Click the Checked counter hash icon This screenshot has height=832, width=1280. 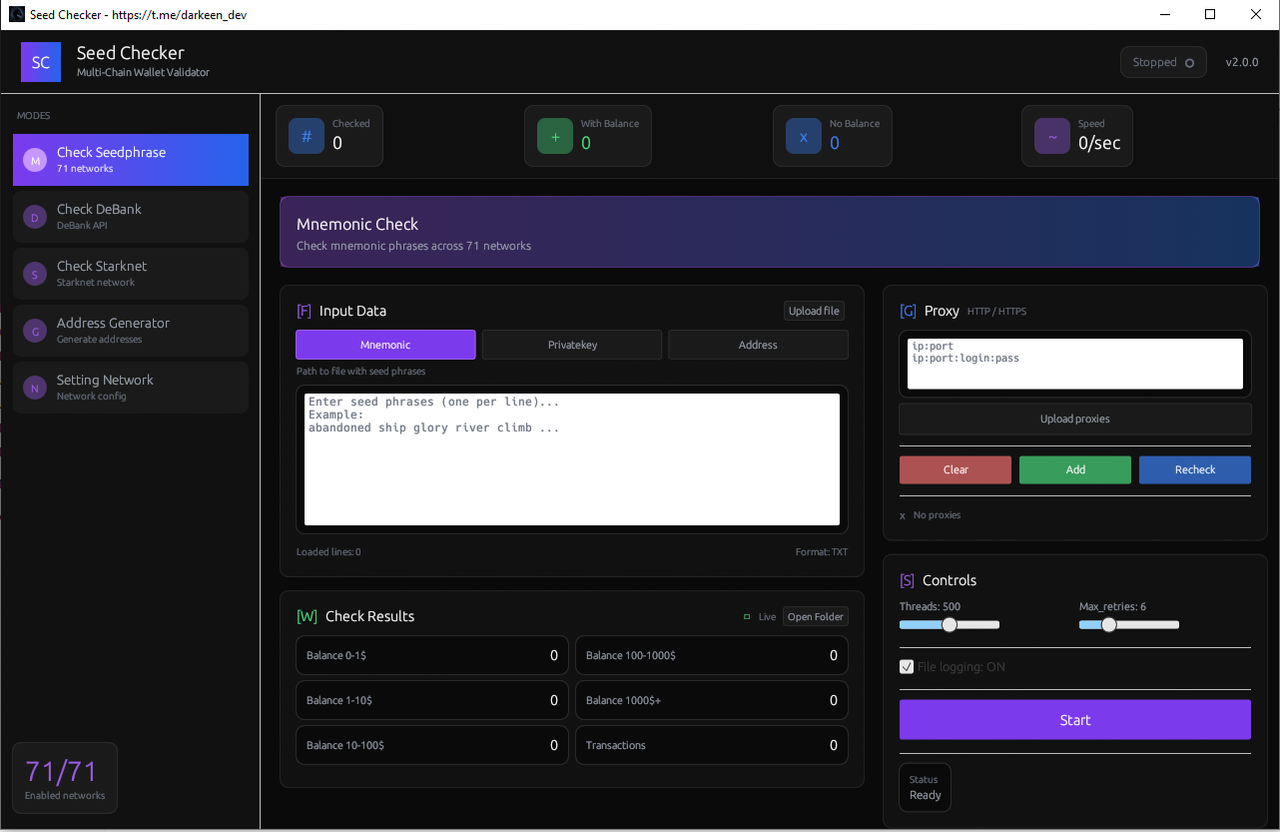(x=305, y=135)
